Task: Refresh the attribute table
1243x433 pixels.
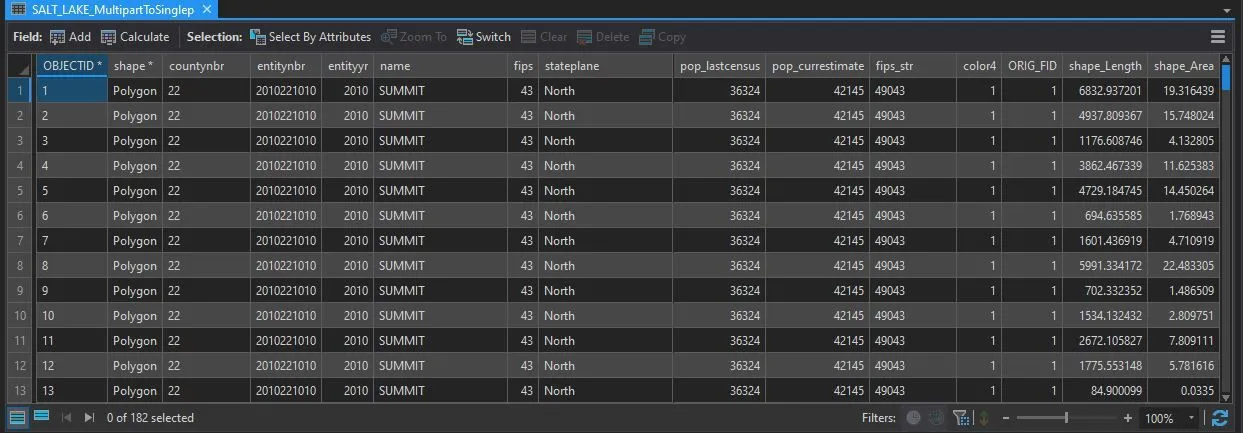Action: click(x=1220, y=418)
